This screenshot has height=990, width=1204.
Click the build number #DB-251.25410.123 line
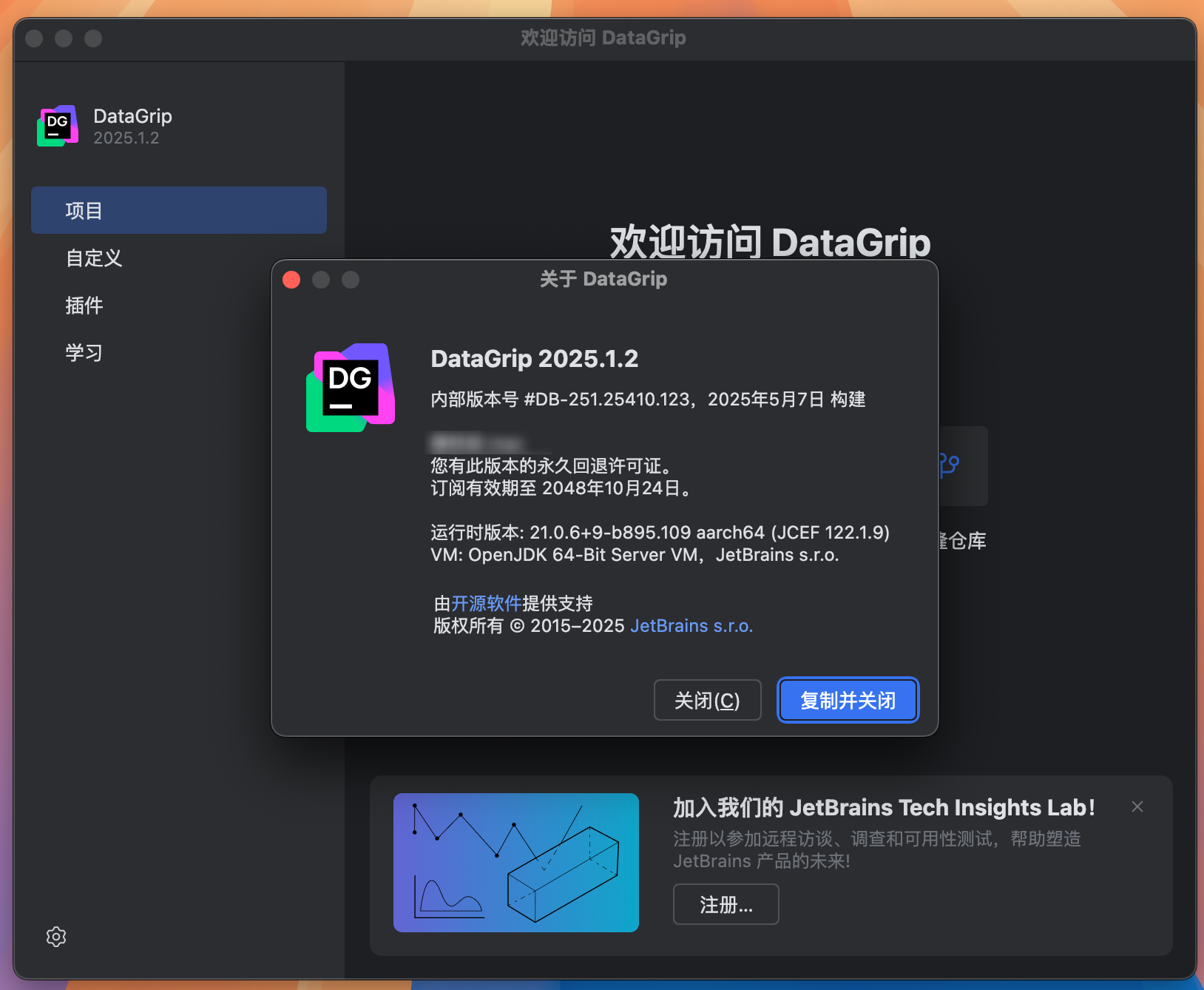(x=649, y=400)
